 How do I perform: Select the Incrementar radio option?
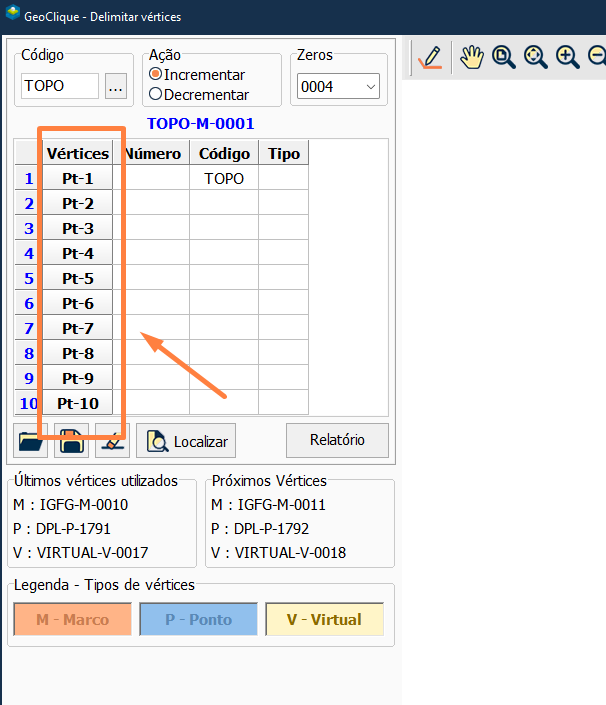point(155,75)
